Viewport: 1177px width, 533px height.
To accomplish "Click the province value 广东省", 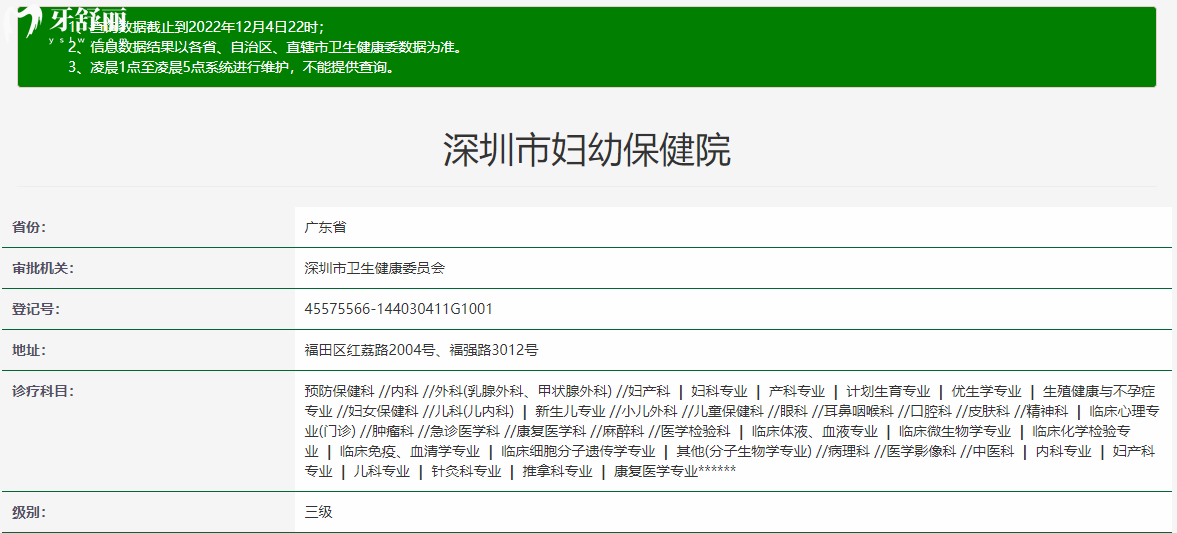I will click(x=325, y=227).
